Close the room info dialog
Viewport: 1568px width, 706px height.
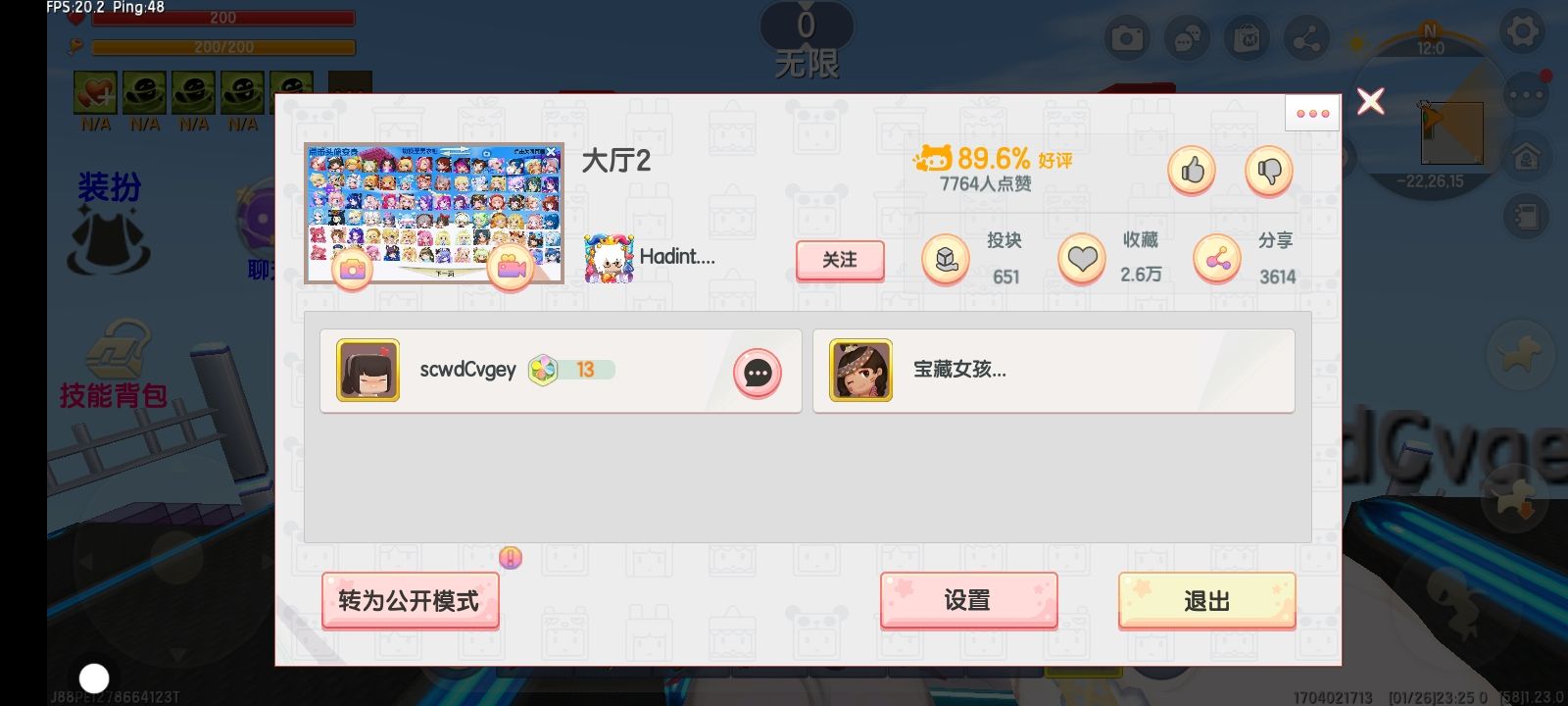pyautogui.click(x=1371, y=100)
